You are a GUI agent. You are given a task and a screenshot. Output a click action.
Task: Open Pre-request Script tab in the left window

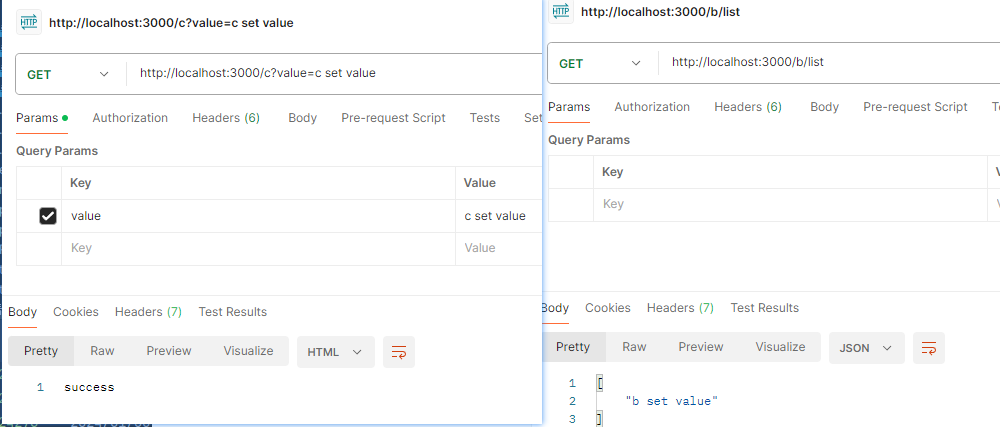pyautogui.click(x=393, y=118)
